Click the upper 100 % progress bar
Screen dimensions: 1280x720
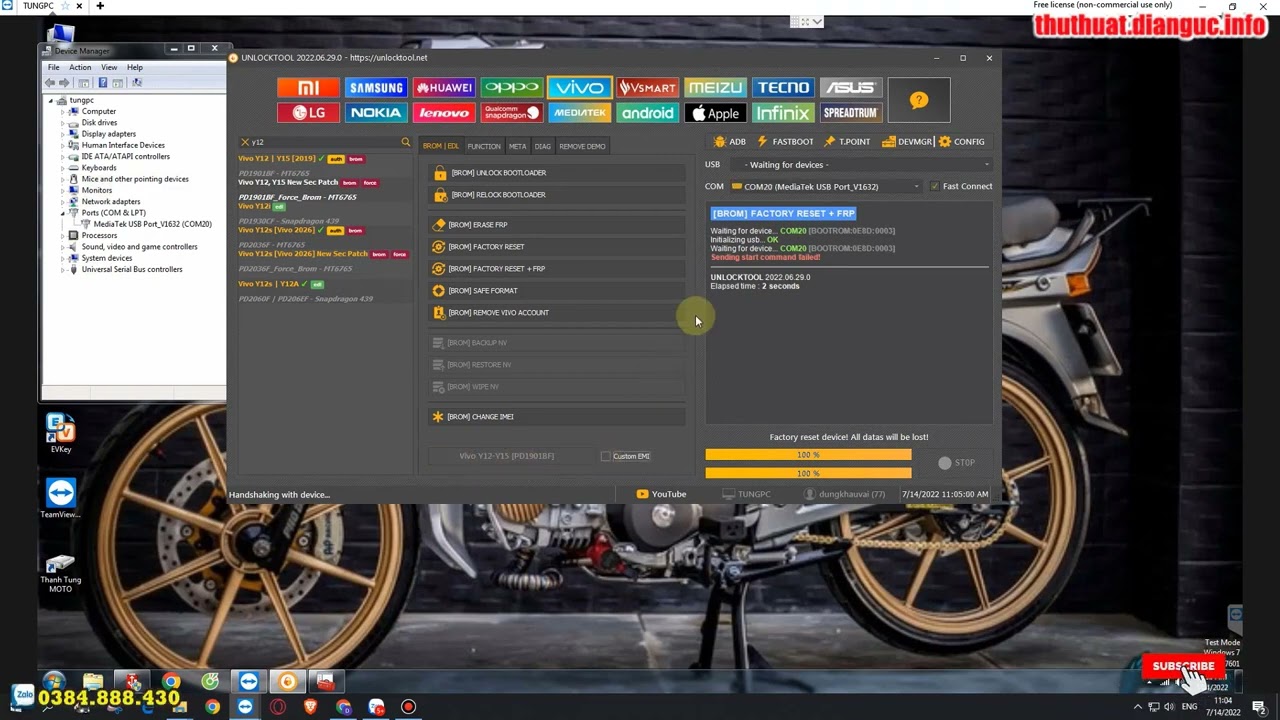pos(808,455)
